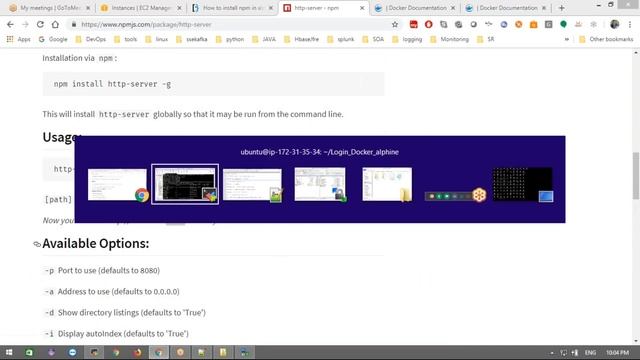This screenshot has height=360, width=640.
Task: Select the terminal window thumbnail in switcher
Action: click(185, 184)
